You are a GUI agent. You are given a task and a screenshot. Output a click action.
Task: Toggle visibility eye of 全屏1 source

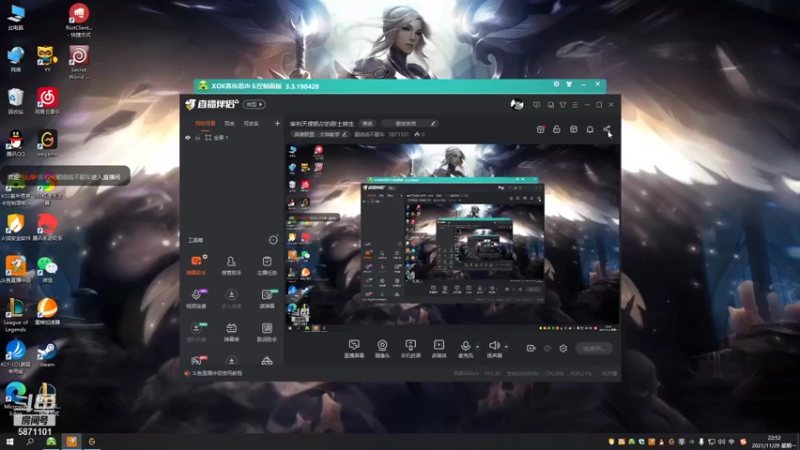point(188,138)
